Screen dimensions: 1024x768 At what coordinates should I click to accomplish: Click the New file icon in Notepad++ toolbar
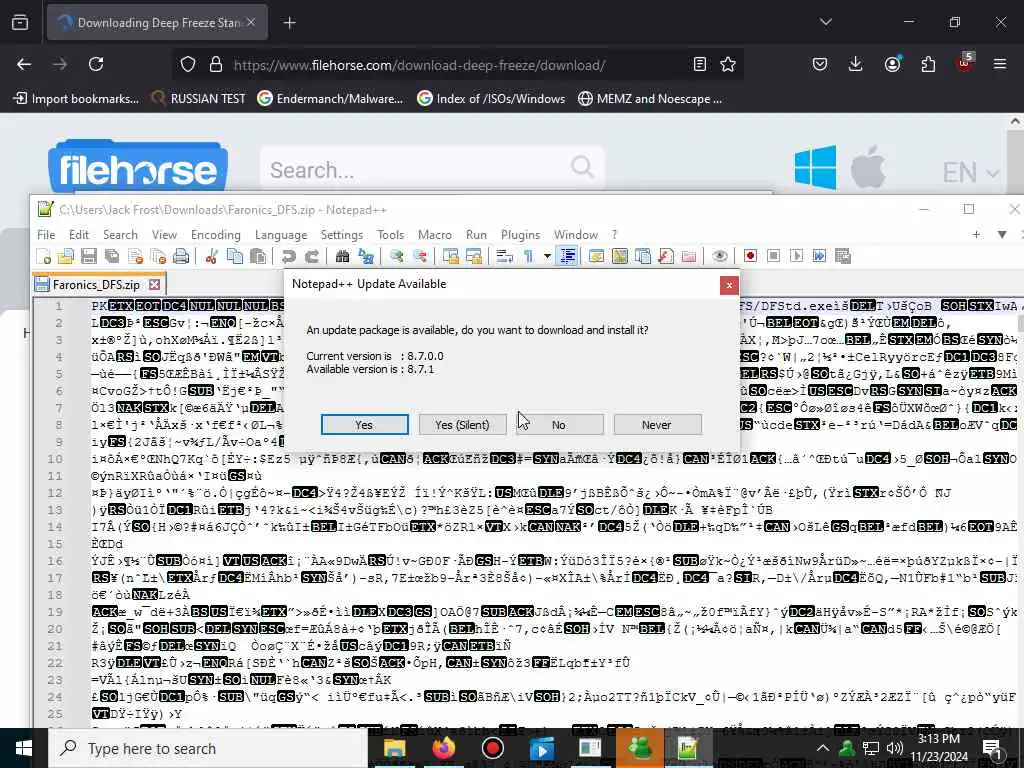[44, 256]
